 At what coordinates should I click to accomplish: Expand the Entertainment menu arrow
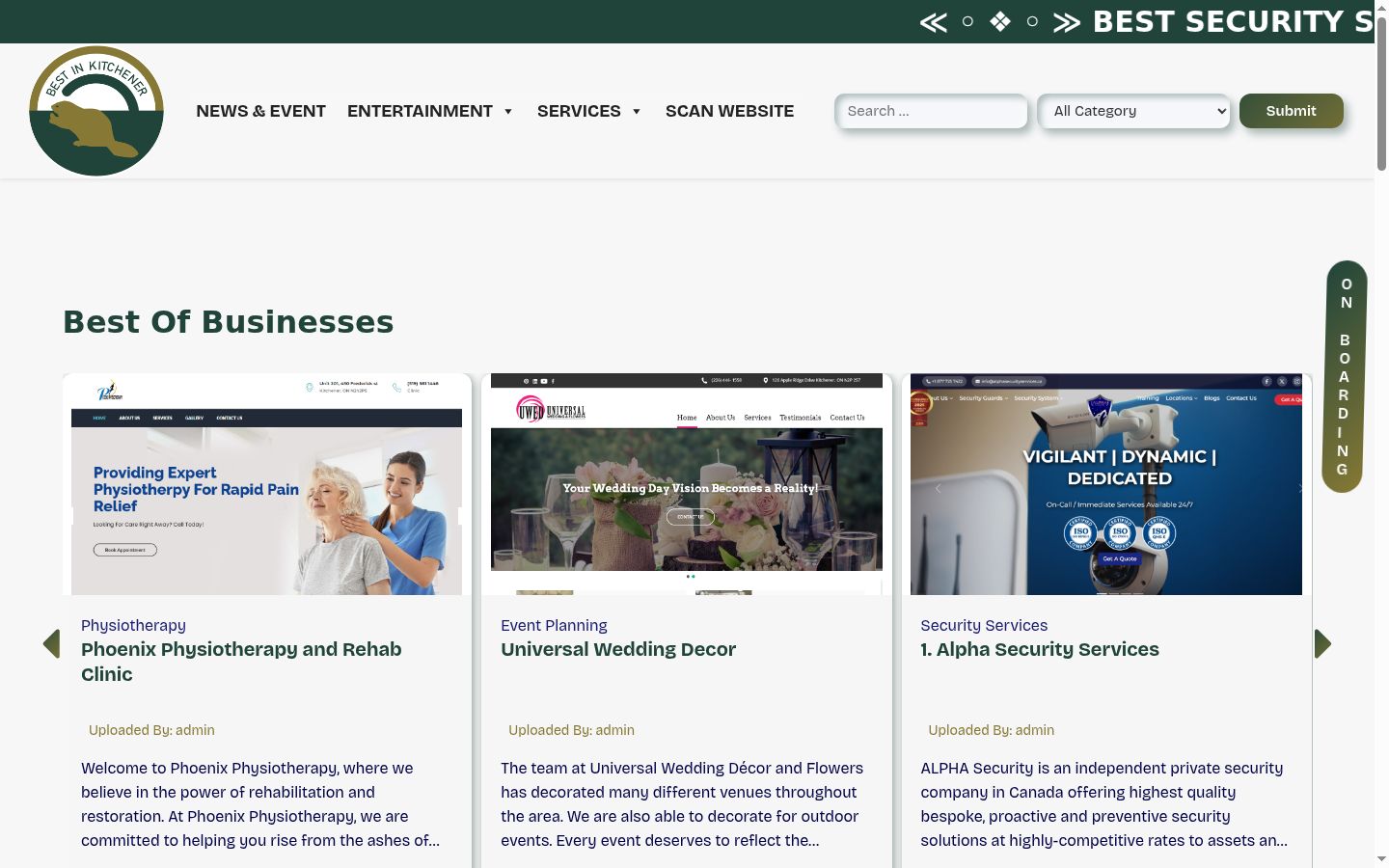tap(508, 112)
